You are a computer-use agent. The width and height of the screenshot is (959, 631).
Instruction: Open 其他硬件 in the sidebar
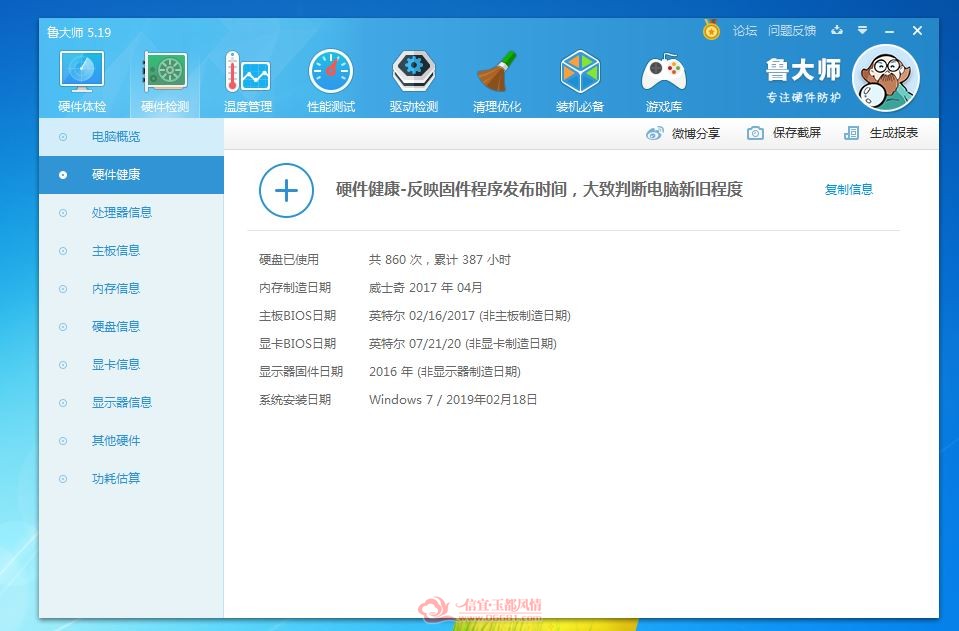(131, 440)
